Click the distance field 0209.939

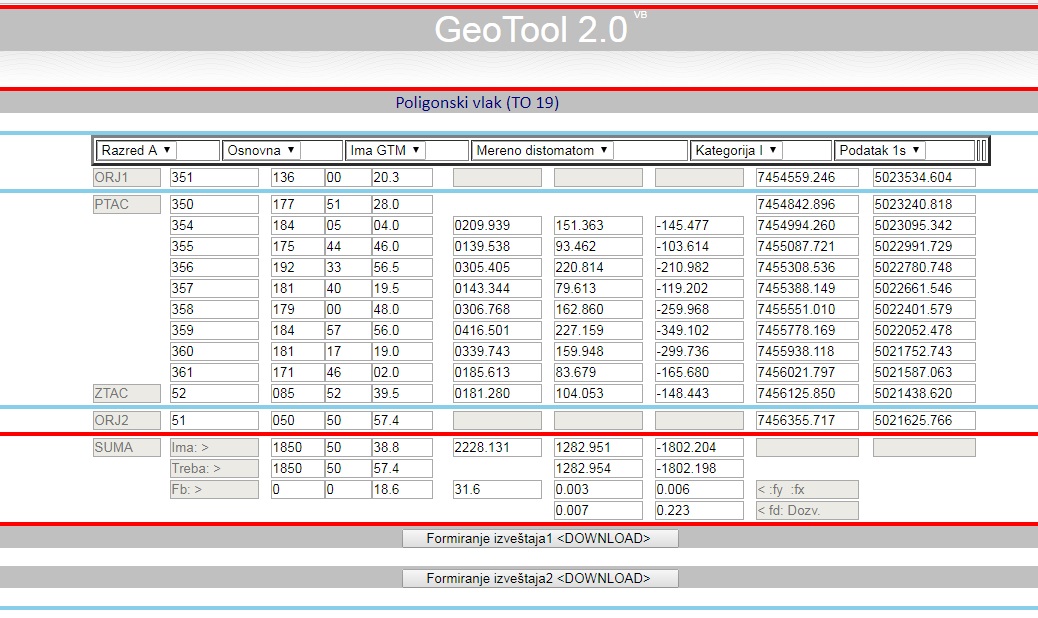point(497,226)
